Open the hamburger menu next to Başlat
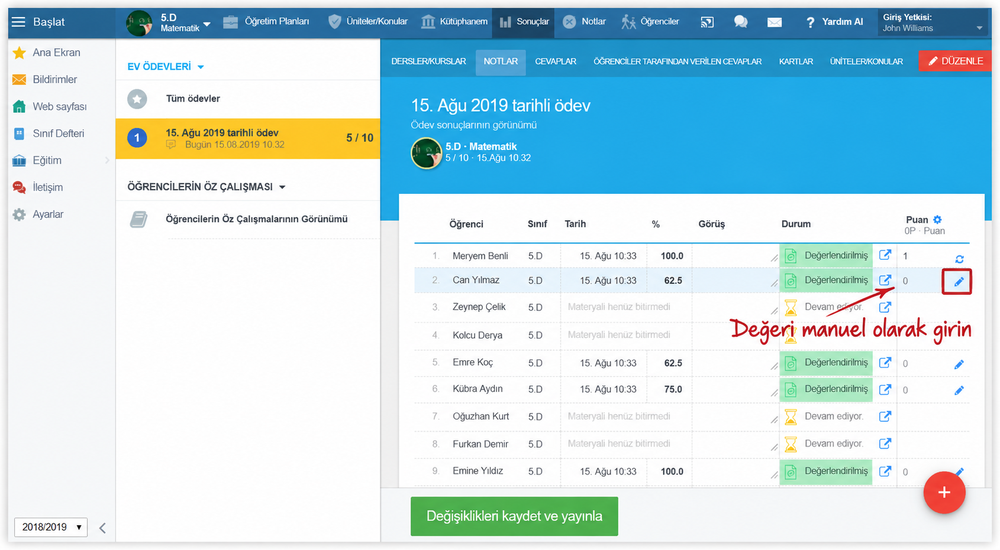This screenshot has width=1000, height=550. 18,22
